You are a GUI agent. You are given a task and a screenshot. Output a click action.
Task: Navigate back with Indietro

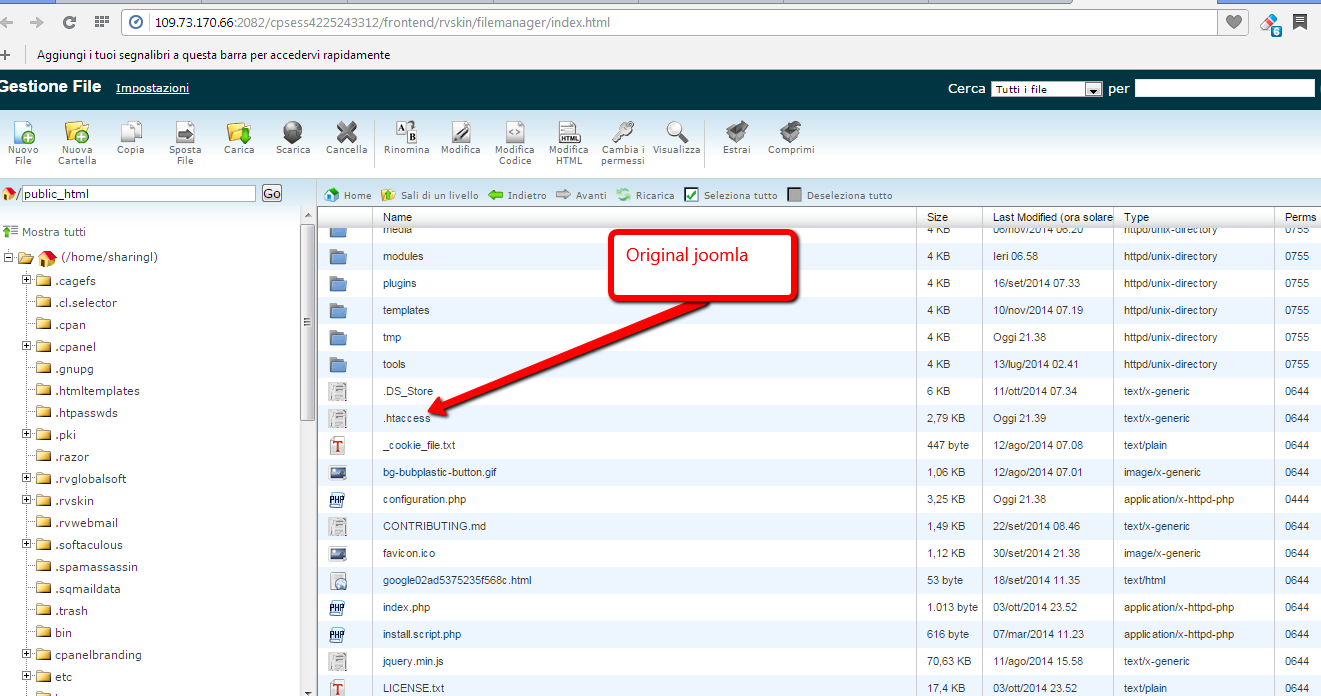coord(518,195)
